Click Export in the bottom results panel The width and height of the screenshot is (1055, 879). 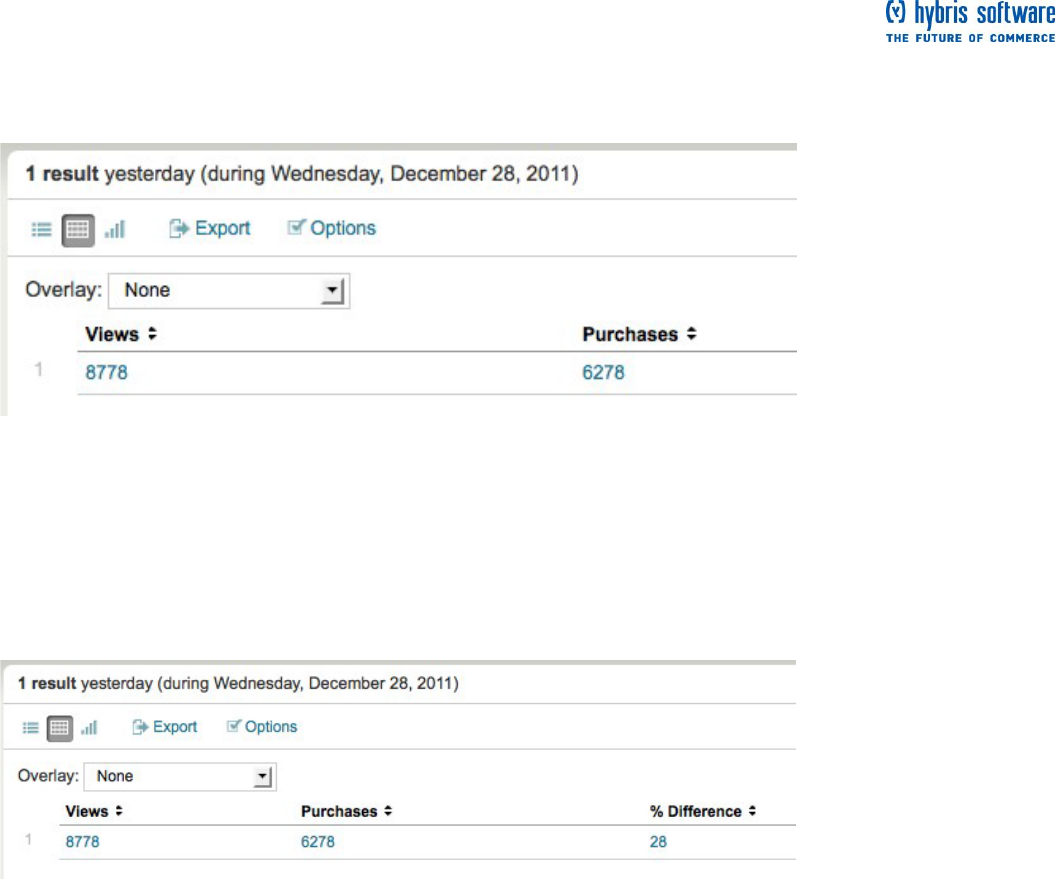coord(165,727)
